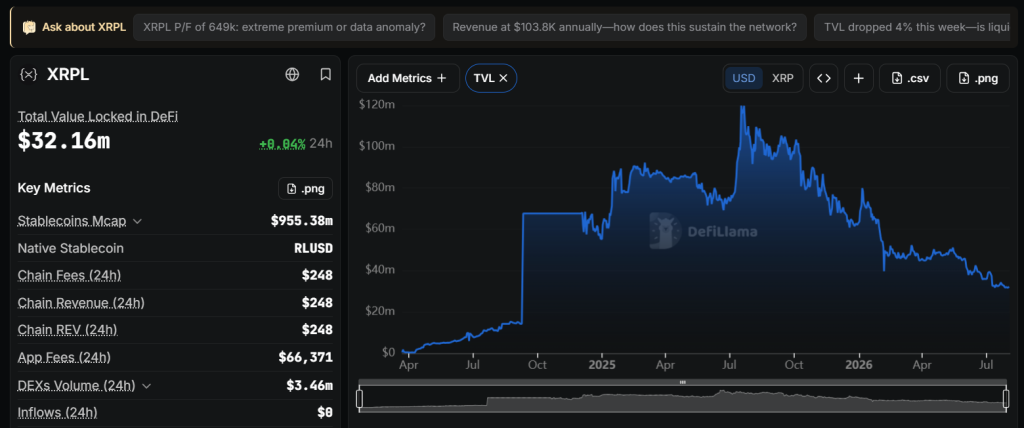The width and height of the screenshot is (1024, 428).
Task: Click the Inflows (24h) label
Action: click(57, 412)
